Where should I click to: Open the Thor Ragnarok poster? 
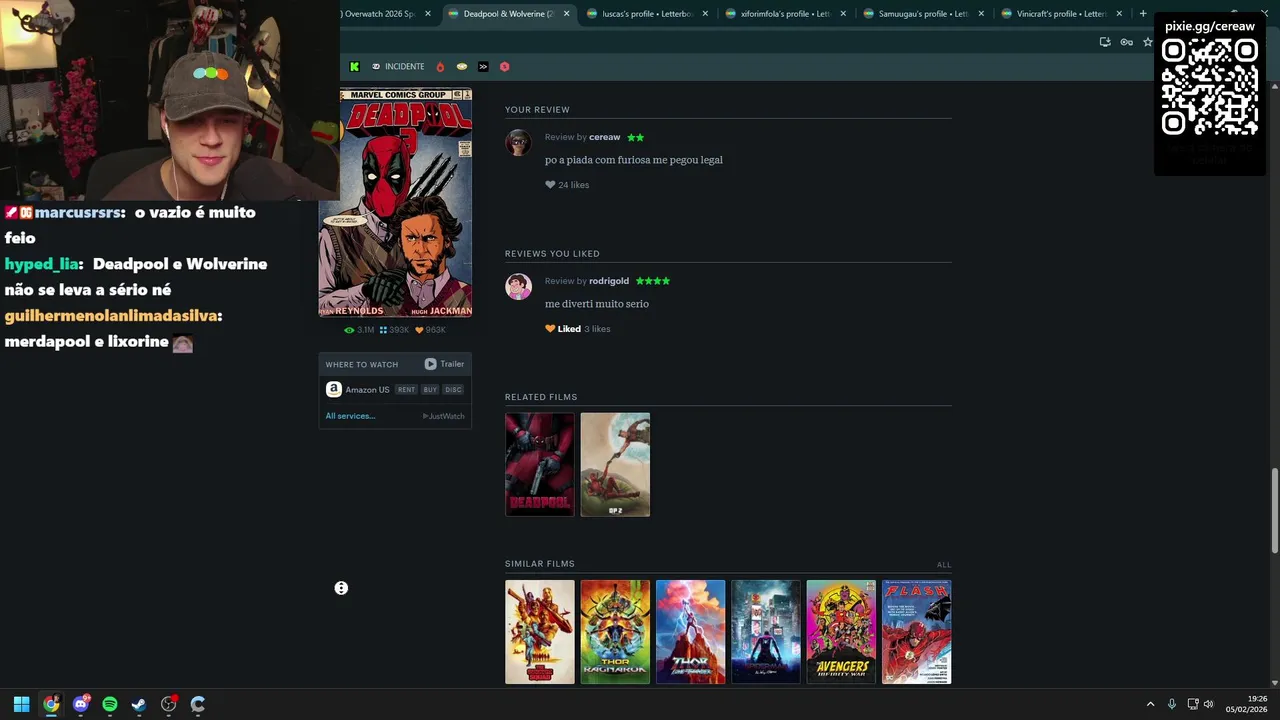tap(615, 632)
